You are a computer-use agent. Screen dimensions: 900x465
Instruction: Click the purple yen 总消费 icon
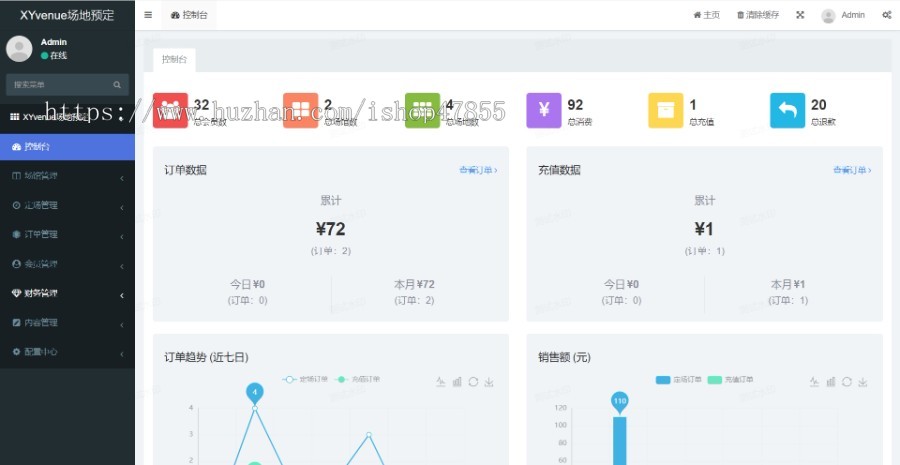[x=544, y=110]
